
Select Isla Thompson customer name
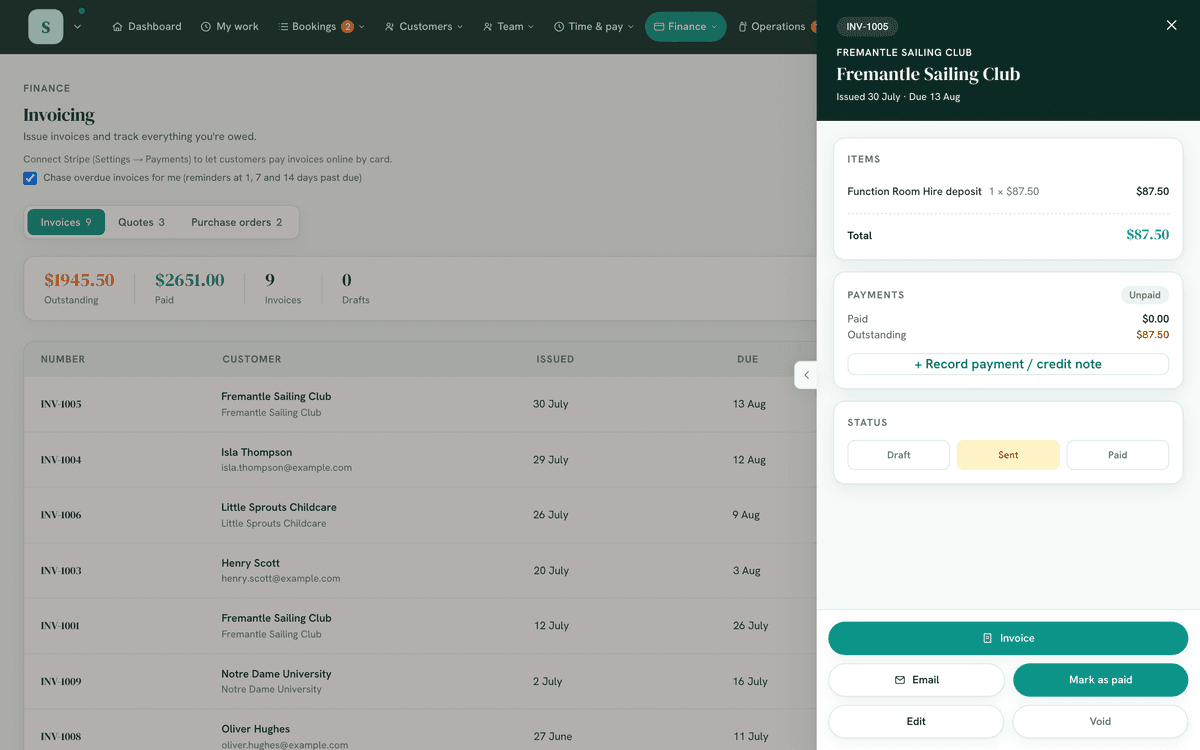tap(257, 452)
